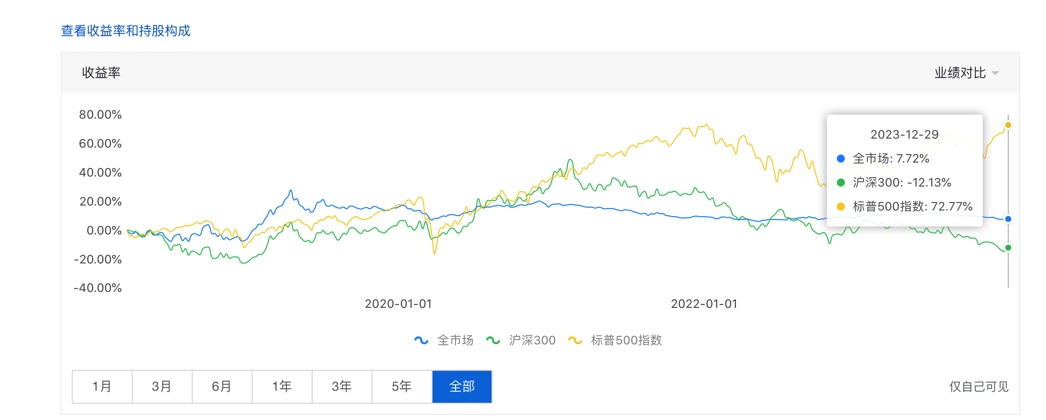Open 查看收益率和持股构成 link
This screenshot has height=420, width=1046.
tap(126, 31)
